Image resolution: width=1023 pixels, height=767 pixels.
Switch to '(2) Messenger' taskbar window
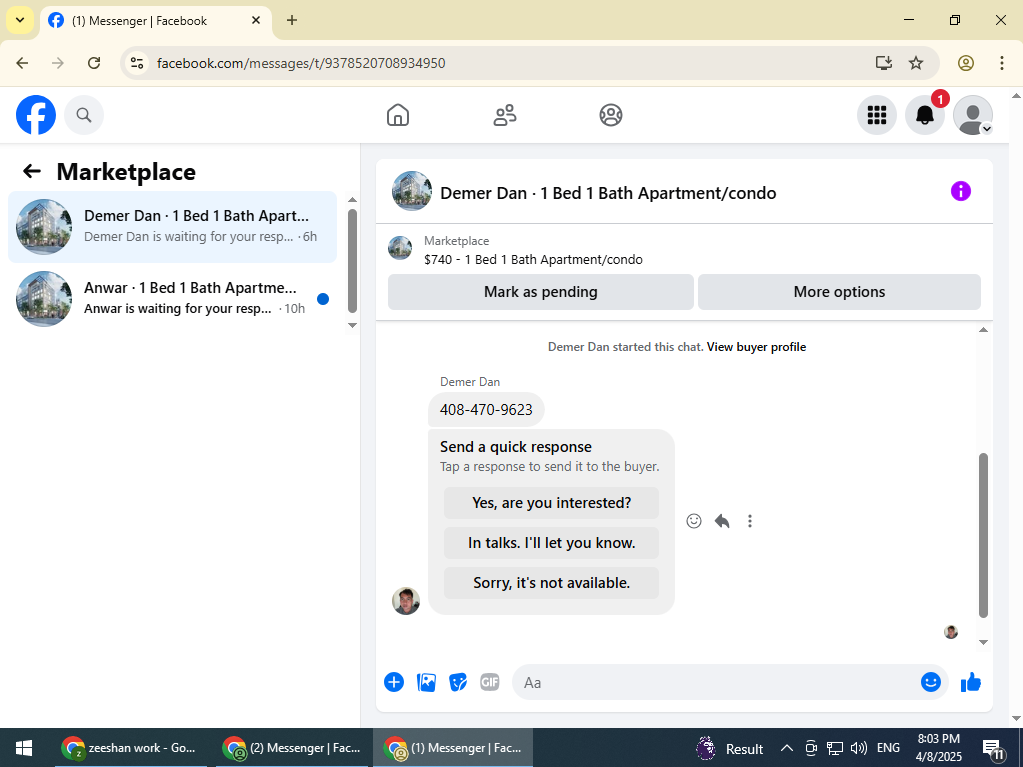click(291, 748)
